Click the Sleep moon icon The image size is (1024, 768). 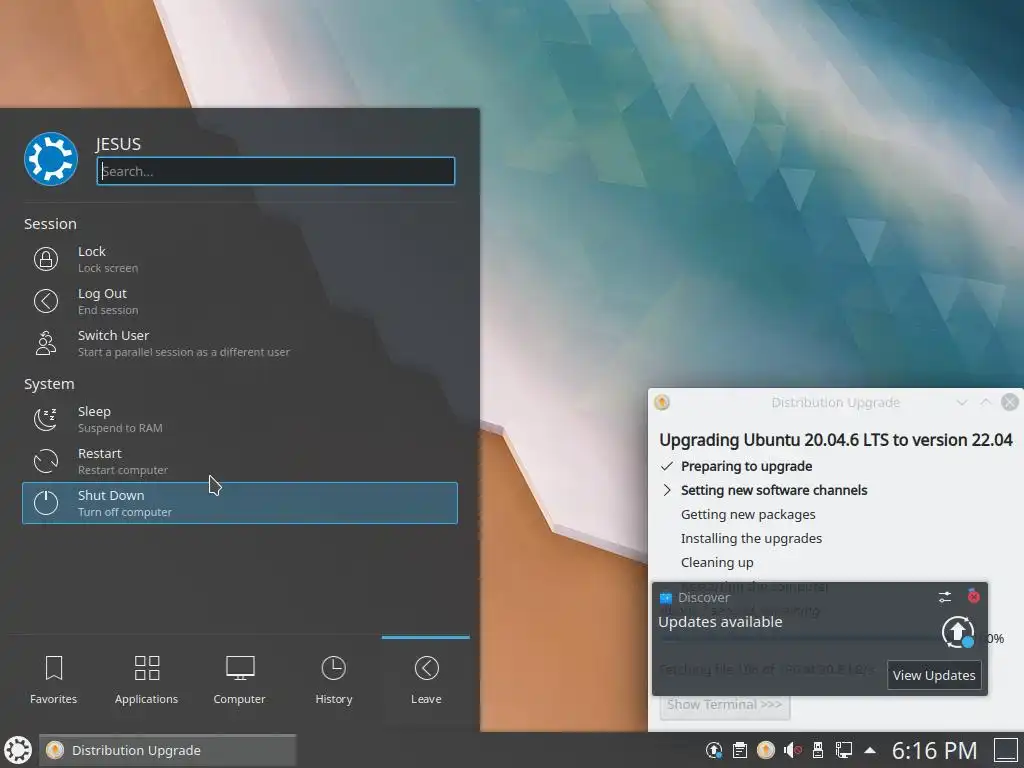[46, 419]
